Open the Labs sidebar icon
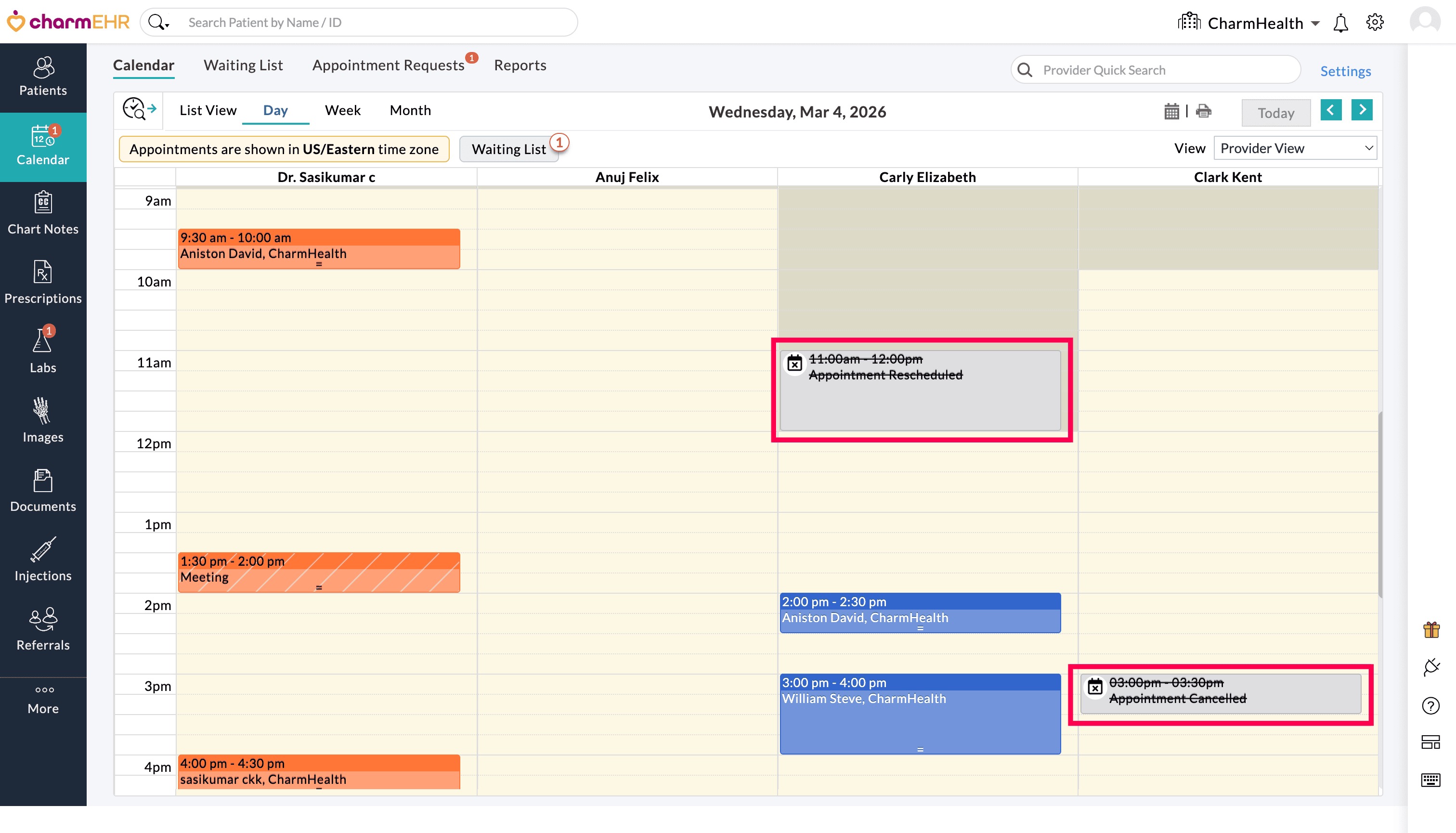 tap(42, 350)
